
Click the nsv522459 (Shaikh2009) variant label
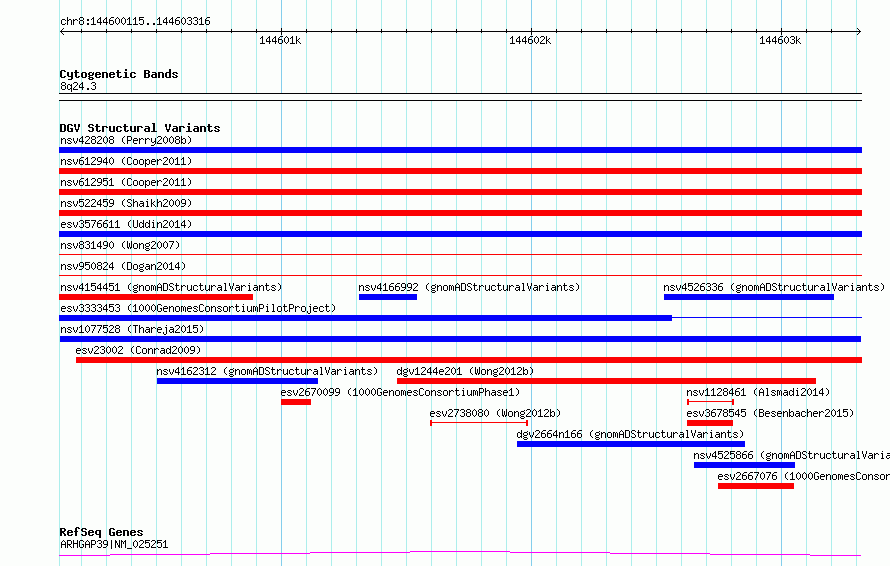(x=126, y=203)
